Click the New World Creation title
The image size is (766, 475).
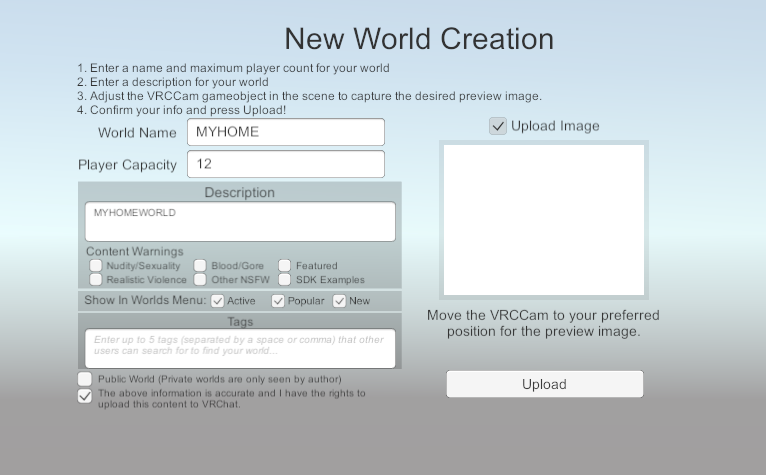click(x=419, y=39)
